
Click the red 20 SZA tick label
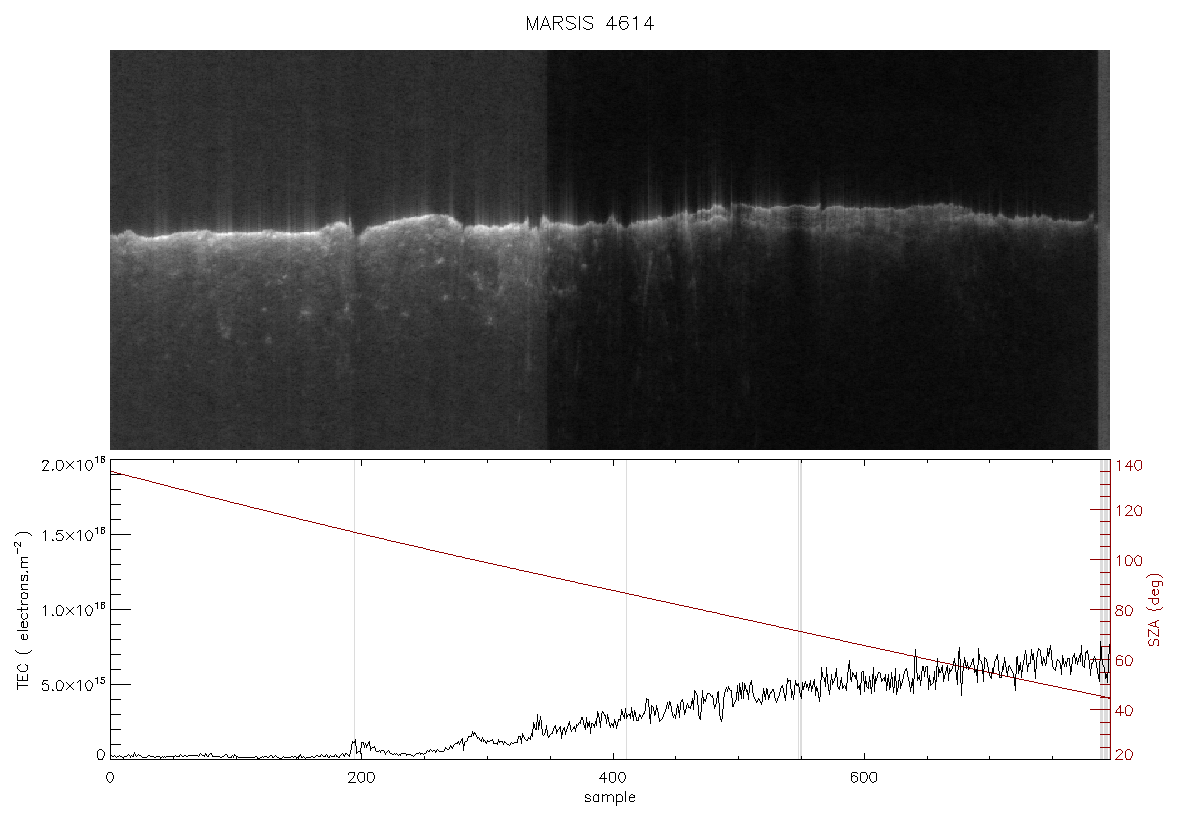[1124, 754]
